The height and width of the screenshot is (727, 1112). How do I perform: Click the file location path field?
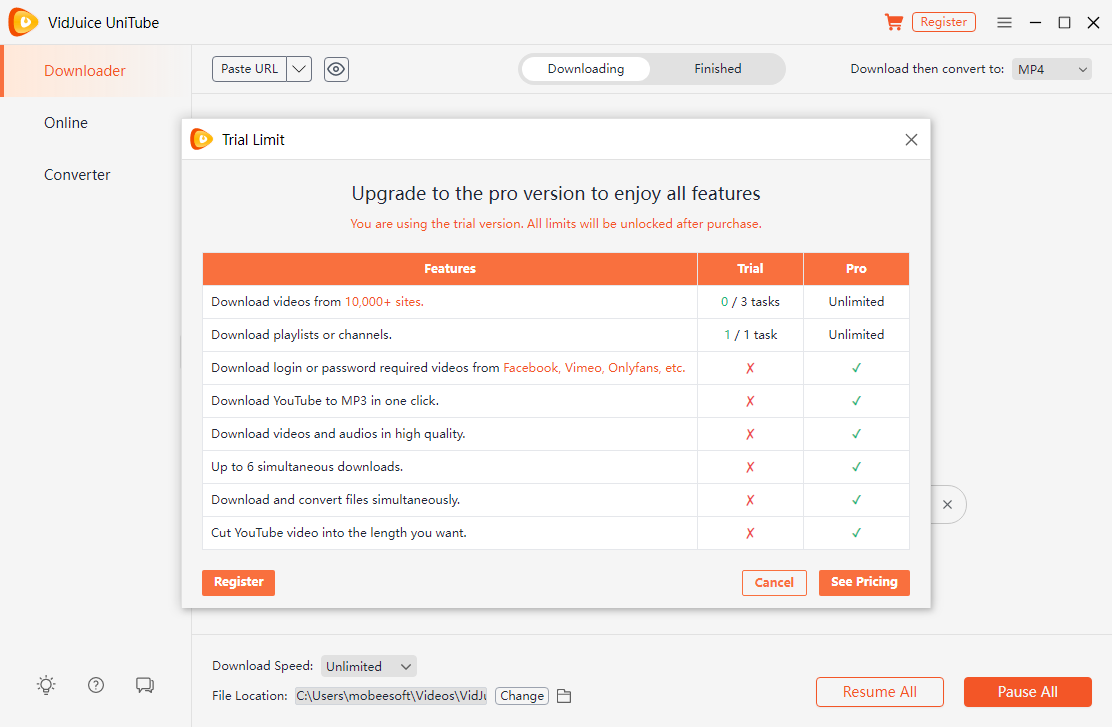pyautogui.click(x=391, y=696)
